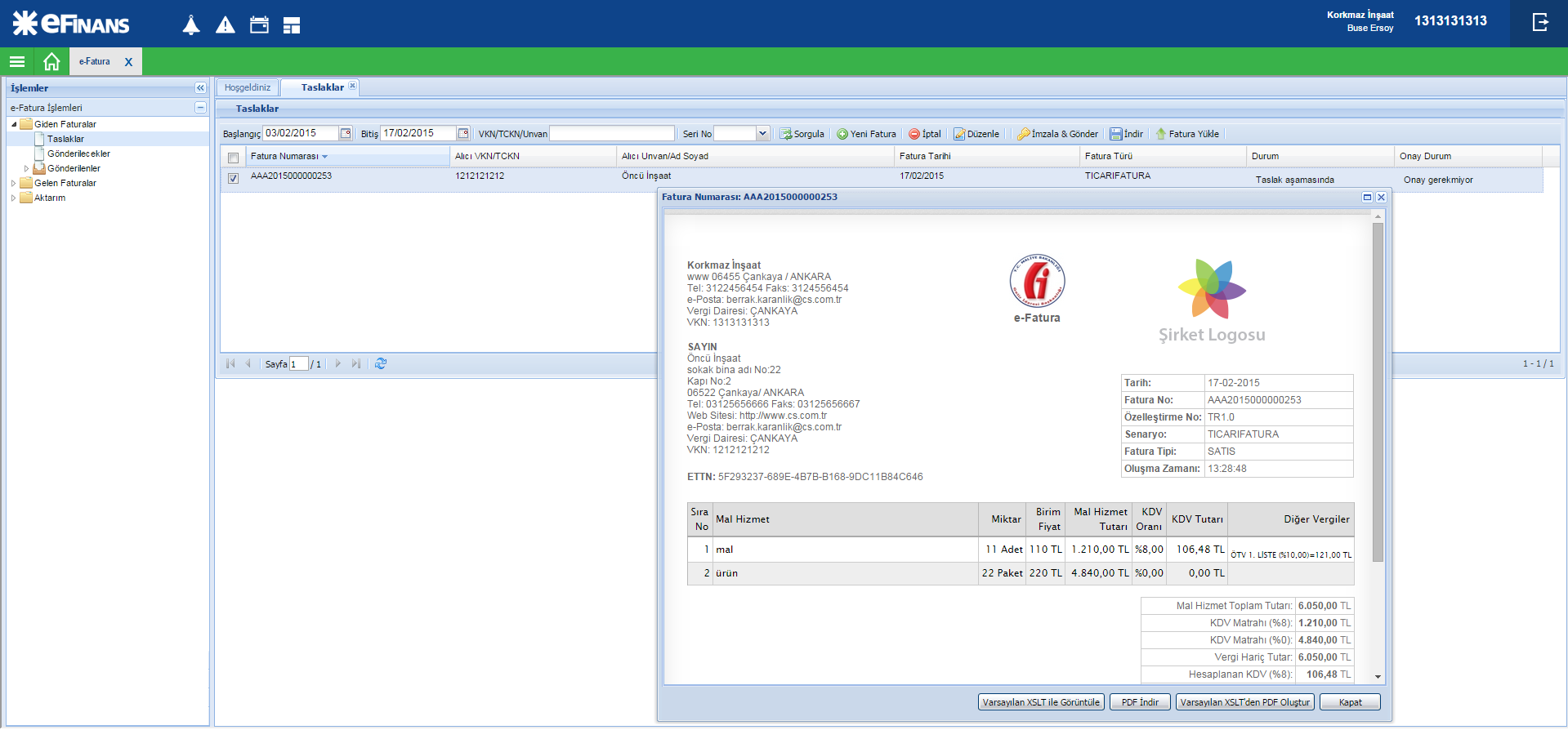The image size is (1568, 730).
Task: Close the invoice dialog with X icon
Action: click(x=1381, y=197)
